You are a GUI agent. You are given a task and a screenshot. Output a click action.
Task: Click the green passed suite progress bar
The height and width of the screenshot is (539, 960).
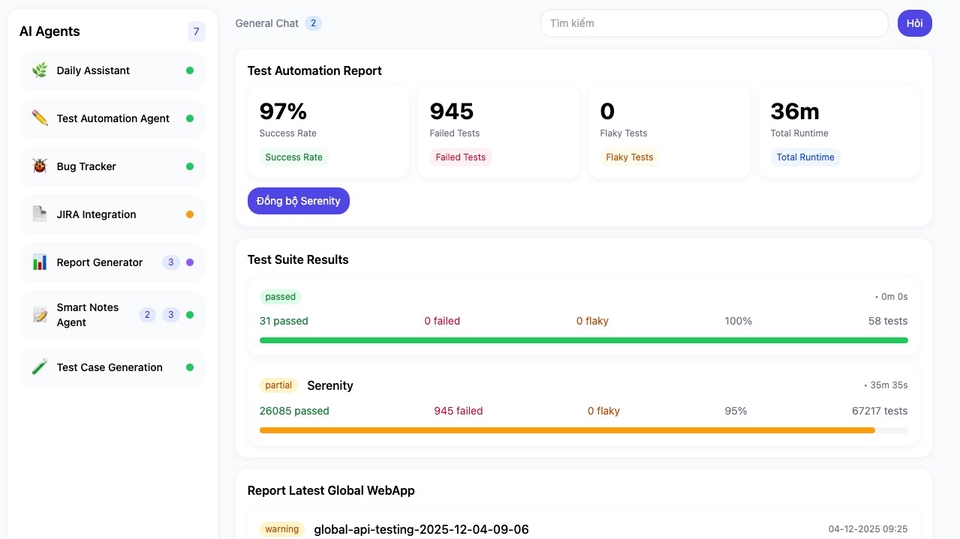tap(583, 340)
